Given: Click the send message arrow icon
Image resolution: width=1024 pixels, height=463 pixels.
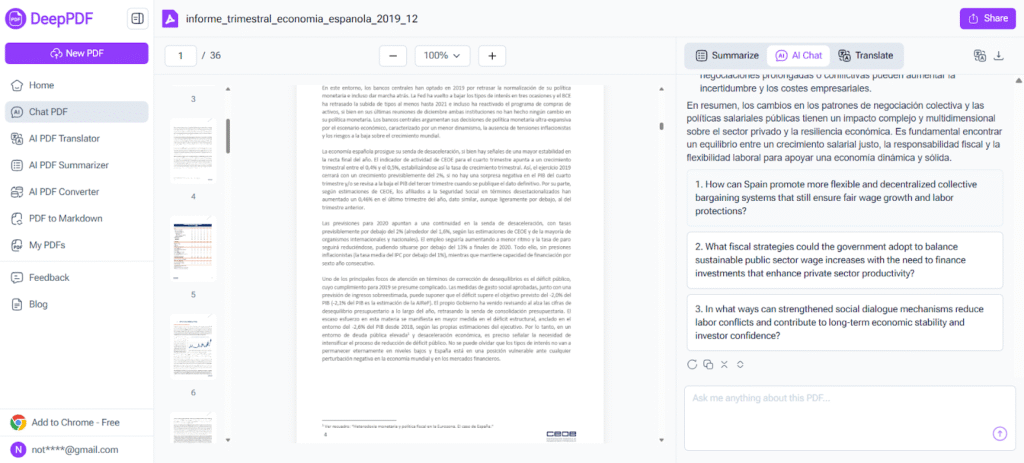Looking at the screenshot, I should coord(999,433).
